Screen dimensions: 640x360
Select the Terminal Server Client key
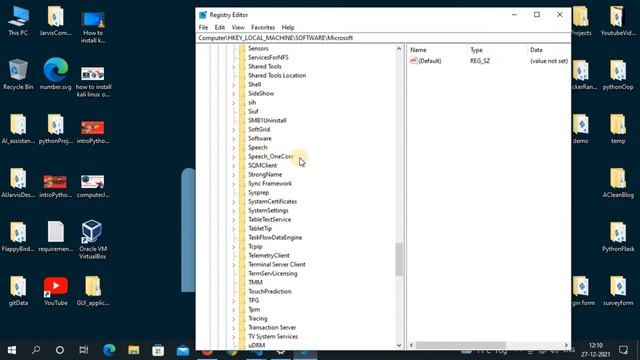277,264
